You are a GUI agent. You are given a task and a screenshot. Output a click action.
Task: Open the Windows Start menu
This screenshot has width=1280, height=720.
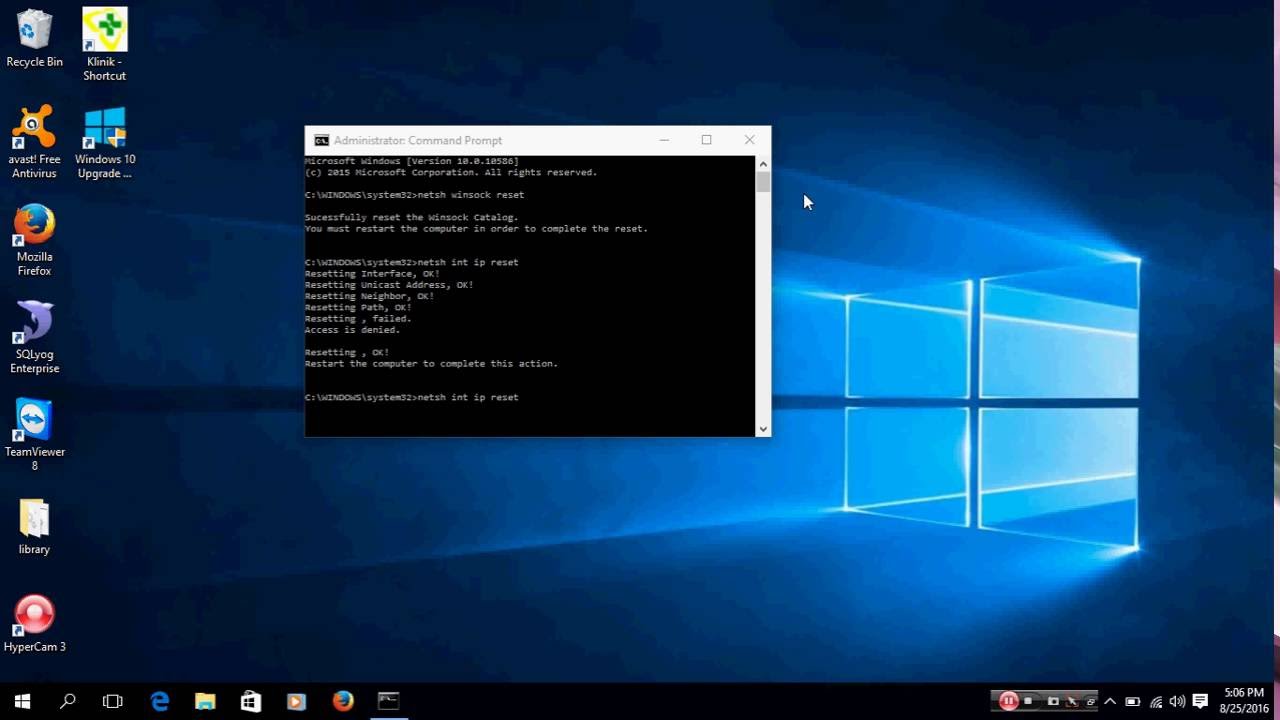click(22, 701)
